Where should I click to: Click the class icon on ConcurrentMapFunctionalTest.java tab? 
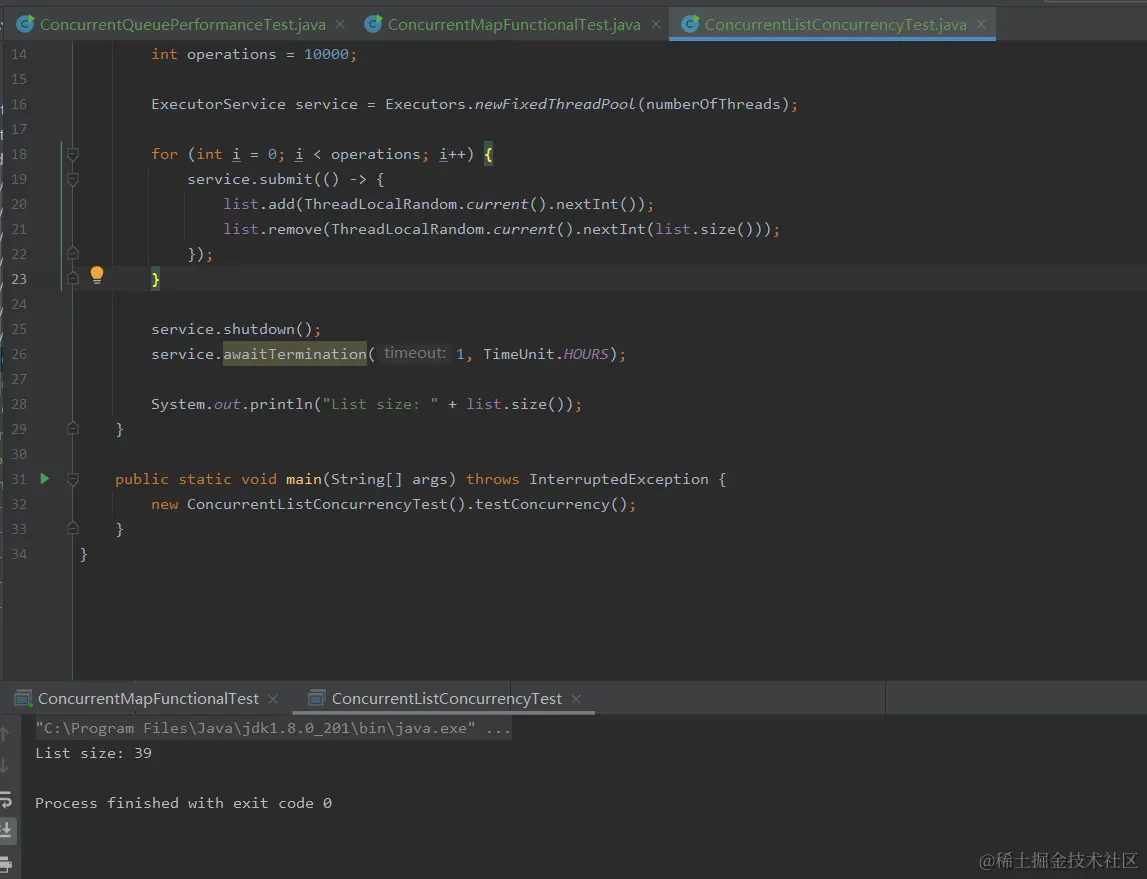pyautogui.click(x=373, y=24)
